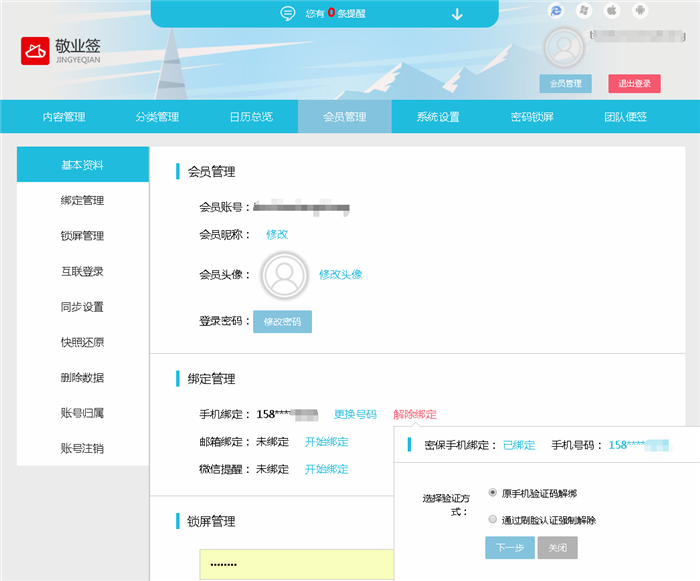Screen dimensions: 700x581
Task: Click the reminder chat bubble icon
Action: (x=288, y=14)
